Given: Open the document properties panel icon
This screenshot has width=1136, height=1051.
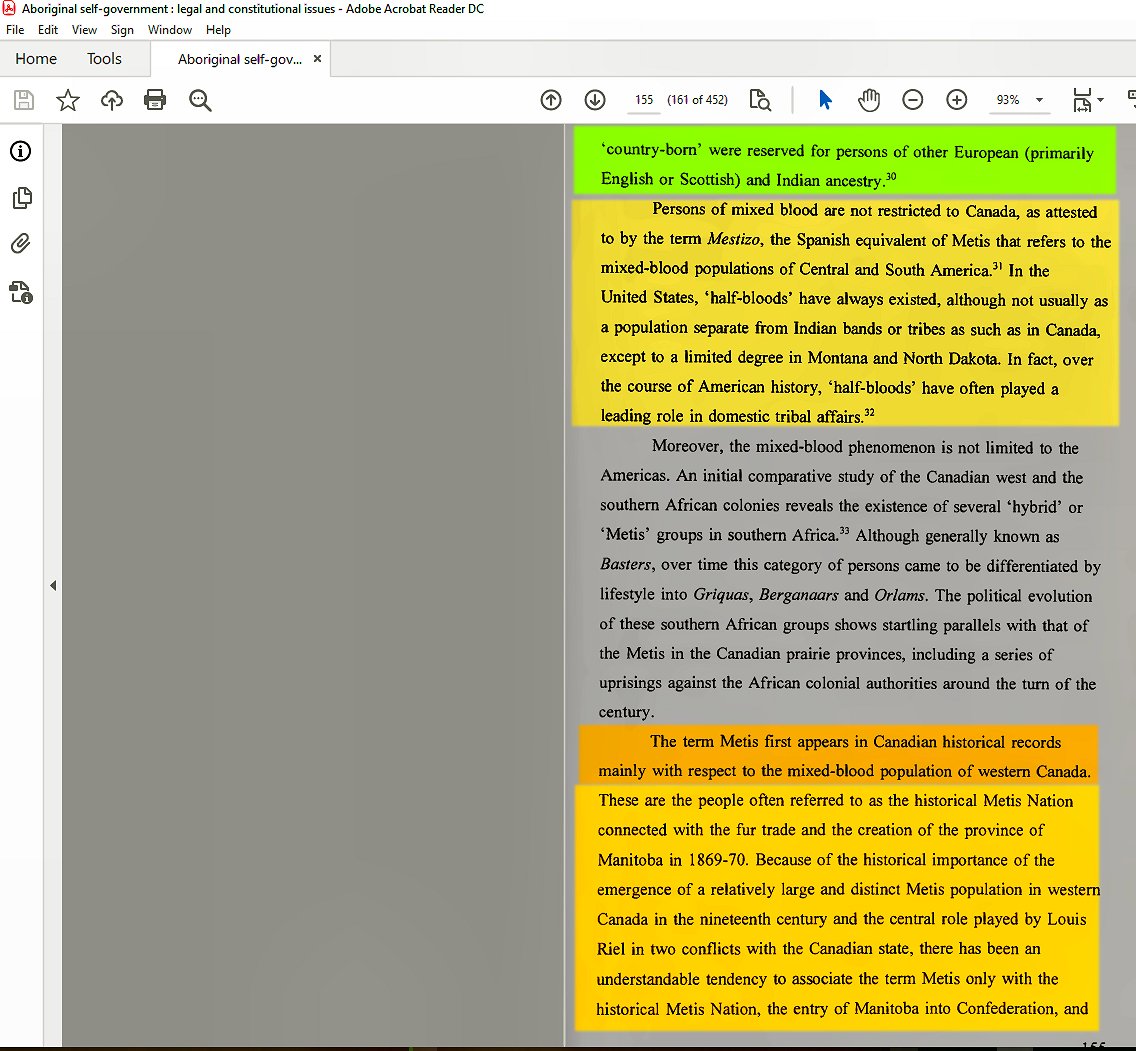Looking at the screenshot, I should click(21, 292).
